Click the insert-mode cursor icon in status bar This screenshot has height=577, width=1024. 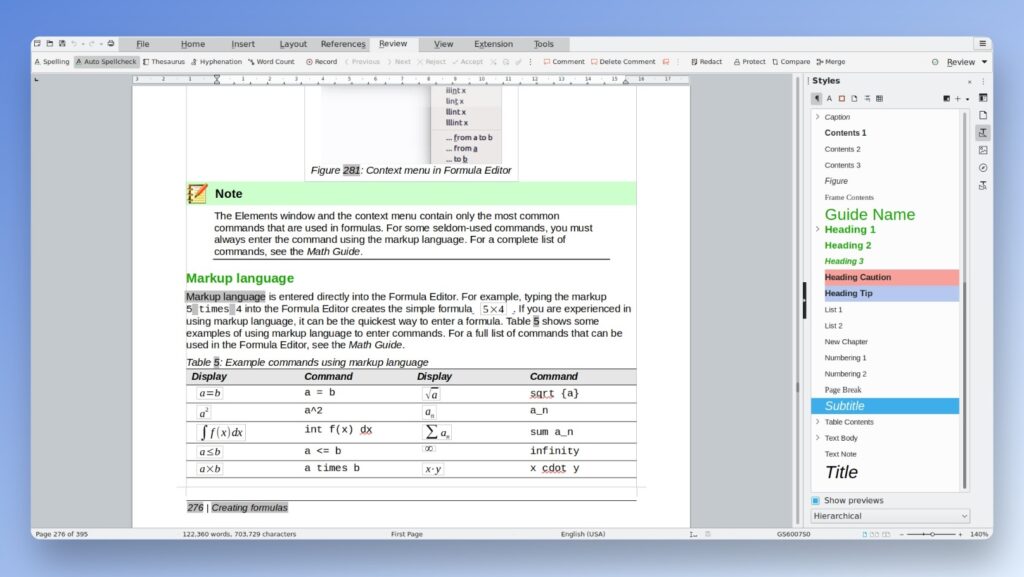pyautogui.click(x=694, y=534)
